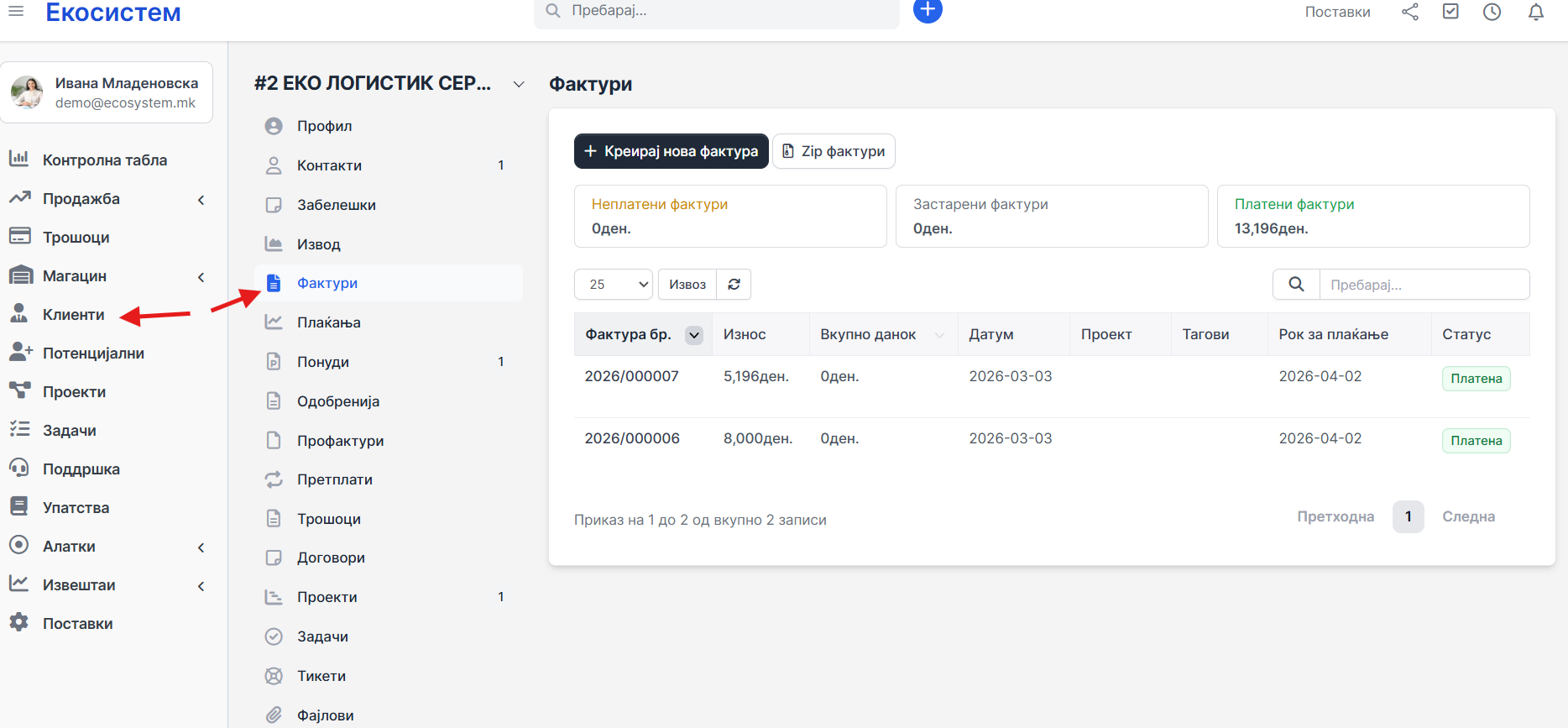Viewport: 1568px width, 728px height.
Task: Open the notifications bell
Action: 1536,12
